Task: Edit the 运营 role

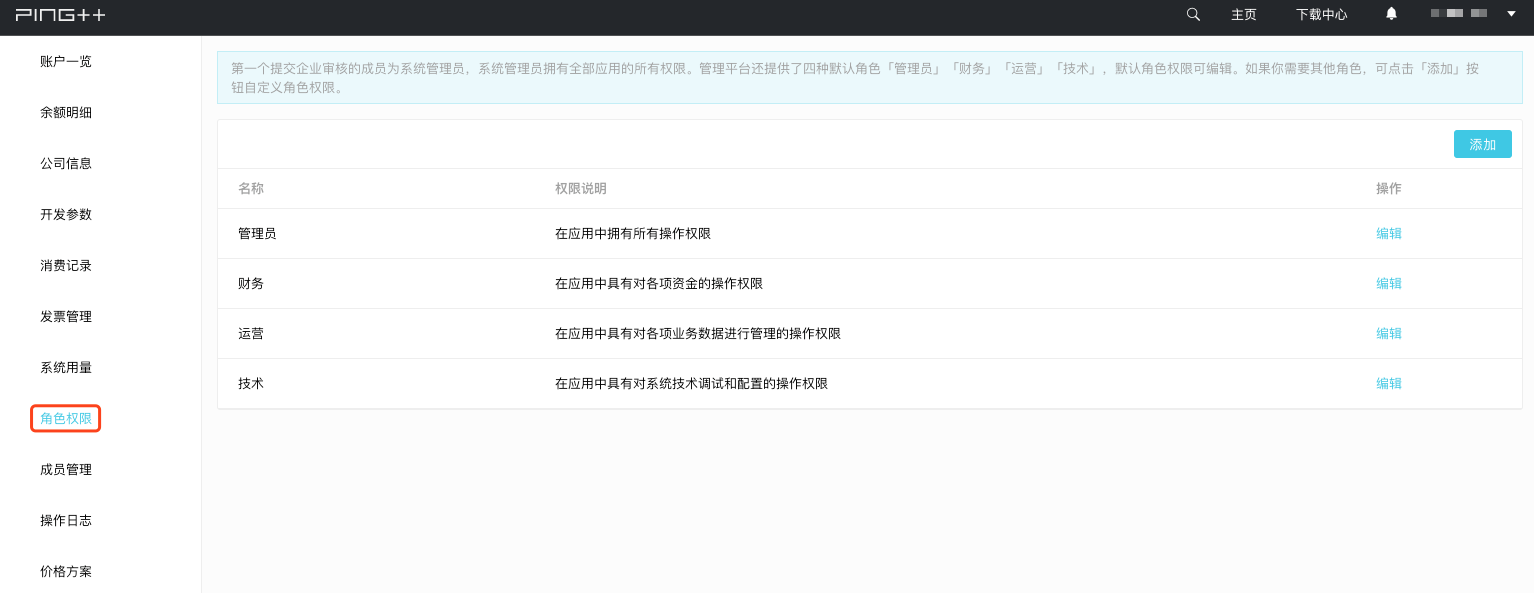Action: point(1389,333)
